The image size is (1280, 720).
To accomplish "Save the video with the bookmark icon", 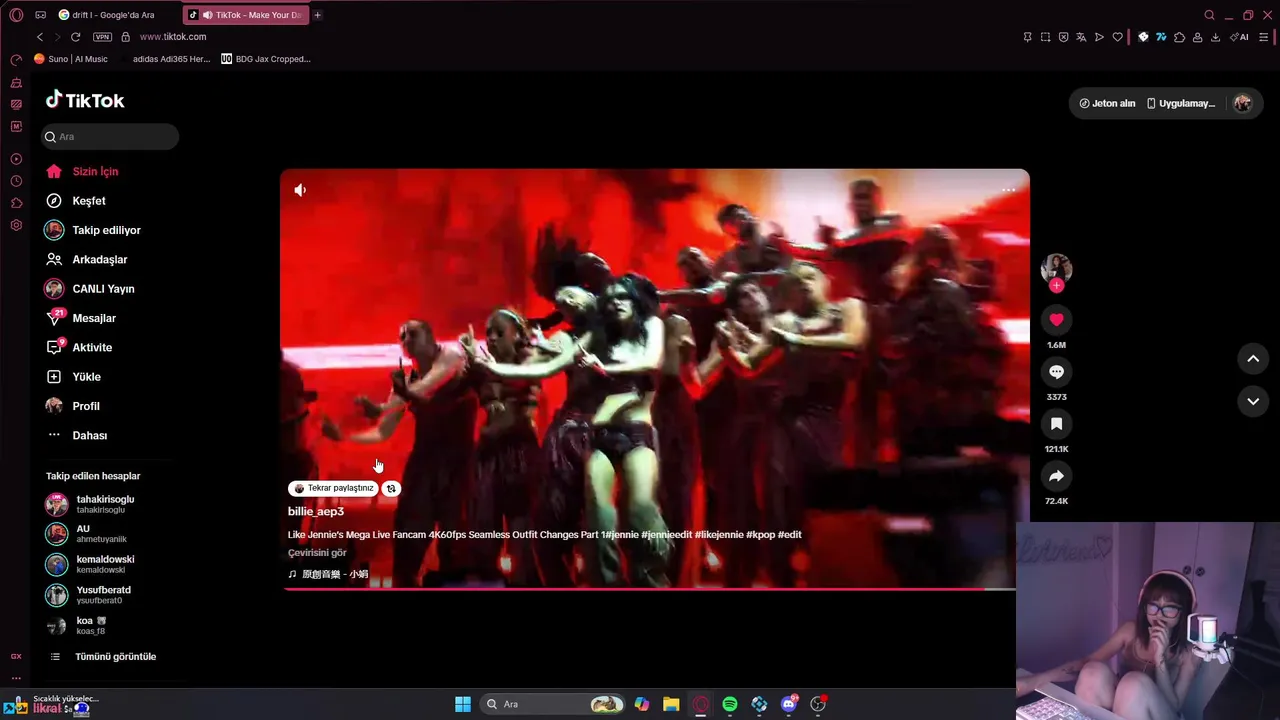I will 1056,424.
